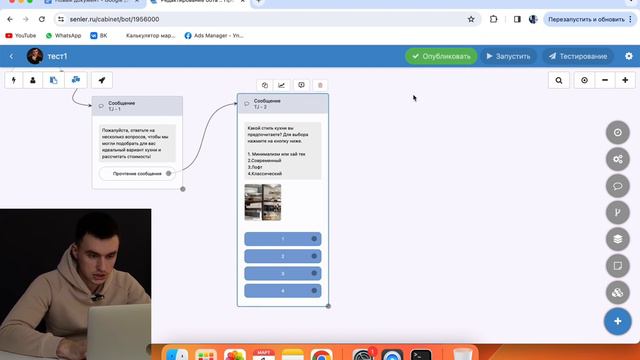Delete the selected block with trash icon

pos(320,85)
